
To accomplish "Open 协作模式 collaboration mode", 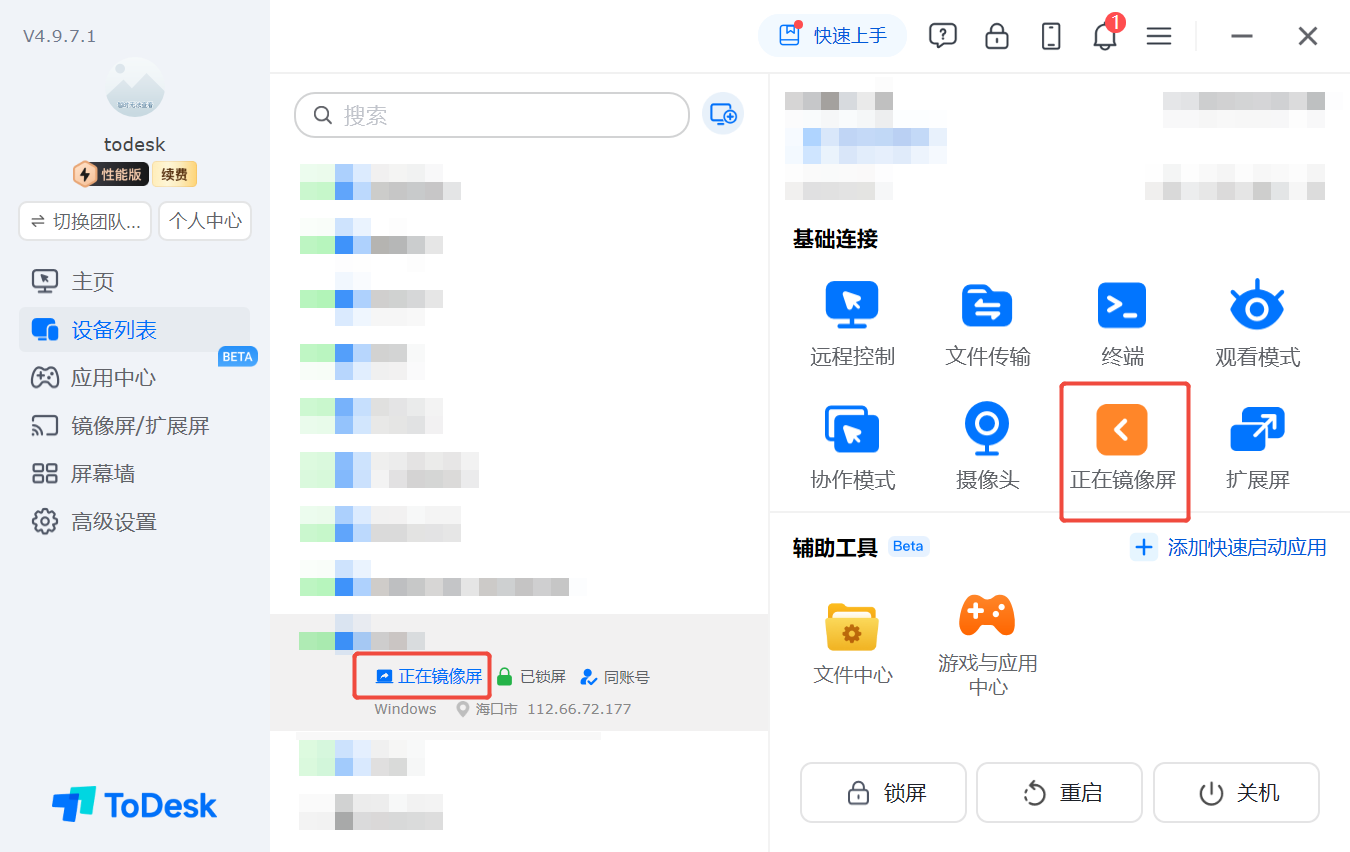I will pyautogui.click(x=852, y=429).
